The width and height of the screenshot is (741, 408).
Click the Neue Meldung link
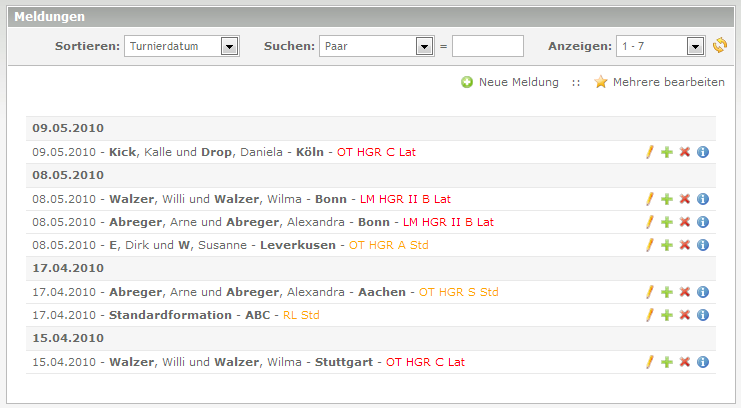tap(518, 82)
